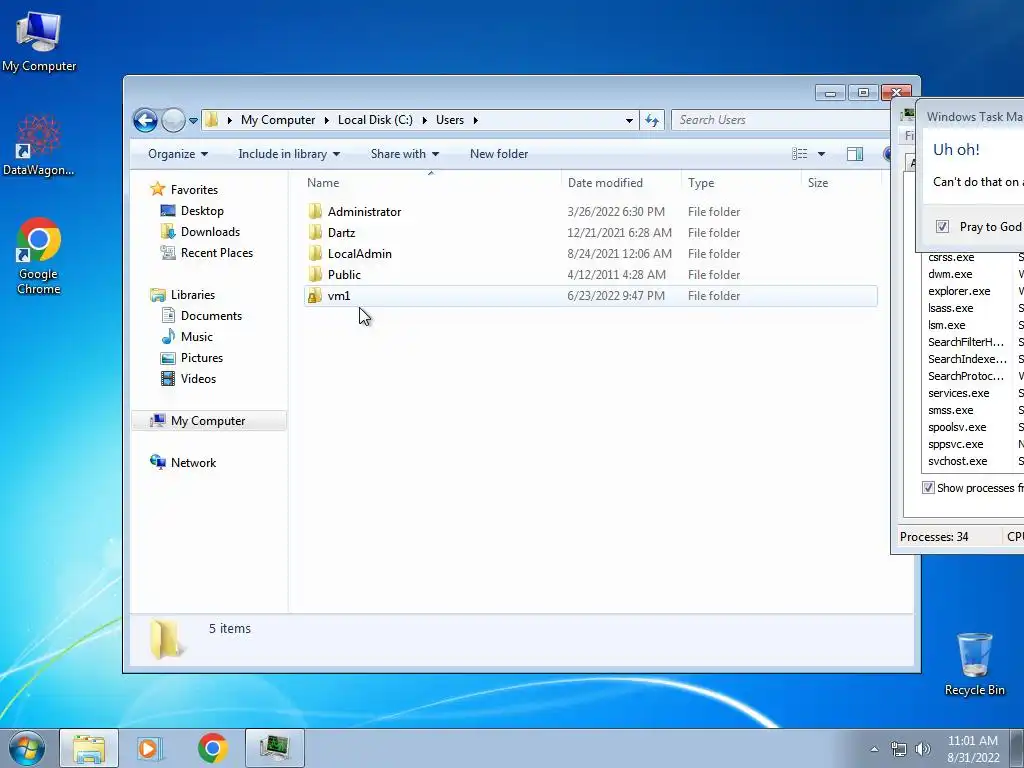Select explorer.exe in Task Manager
Screen dimensions: 1024x768
(959, 291)
